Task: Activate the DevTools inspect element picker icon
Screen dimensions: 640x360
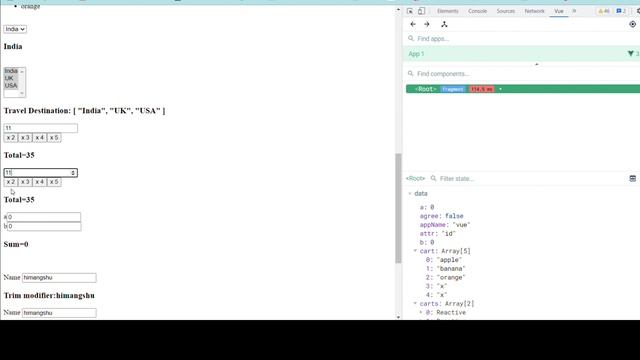Action: [410, 11]
